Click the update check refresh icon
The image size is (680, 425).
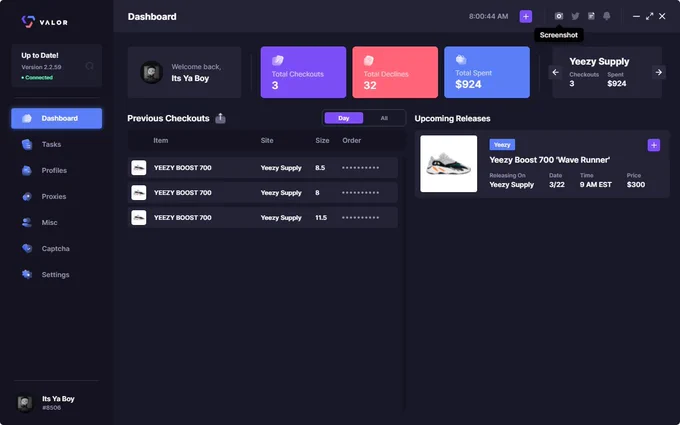tap(90, 66)
